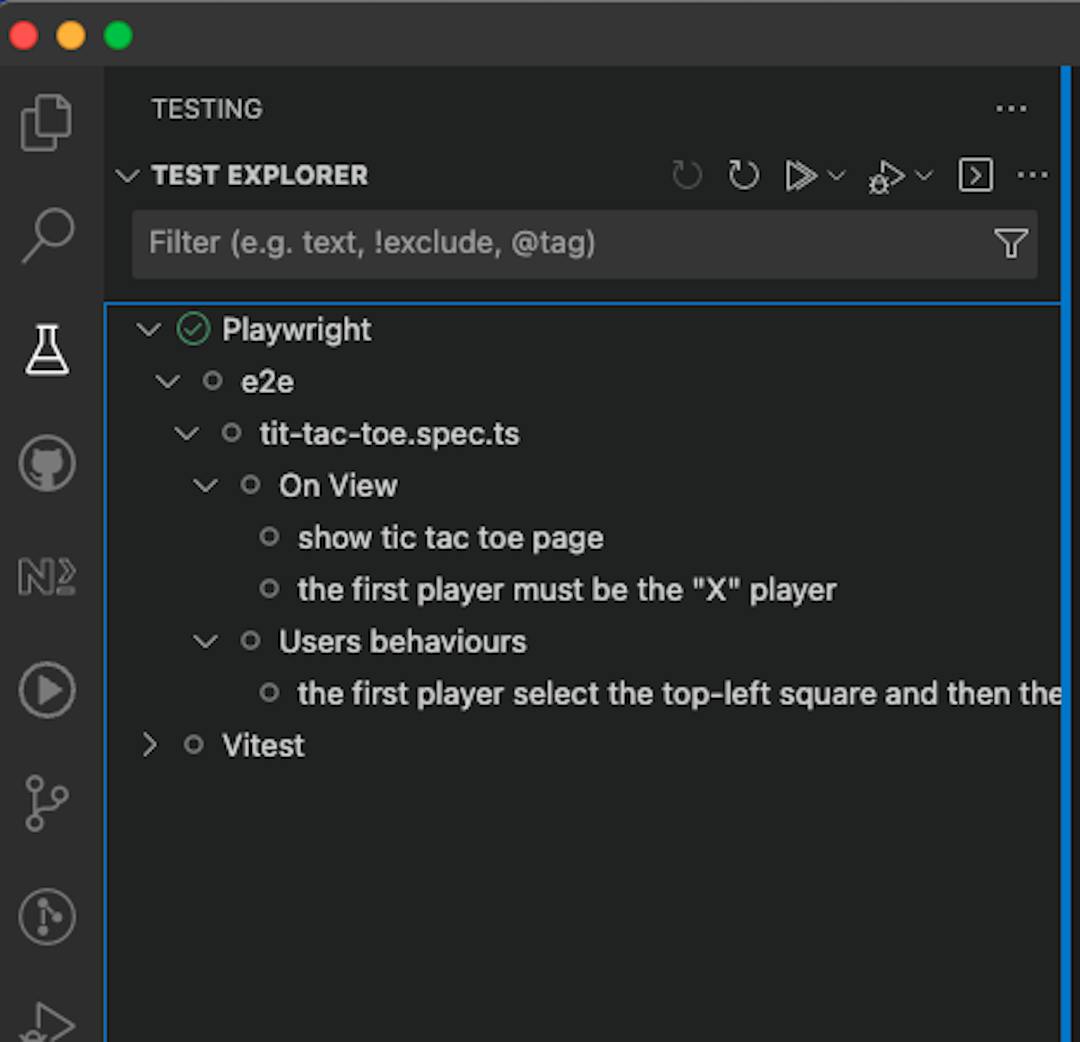Viewport: 1080px width, 1042px height.
Task: Open the Nx Console icon
Action: pos(47,577)
